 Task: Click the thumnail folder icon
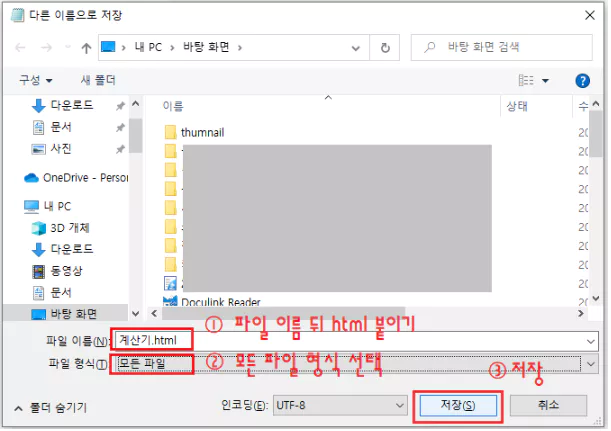[x=170, y=132]
